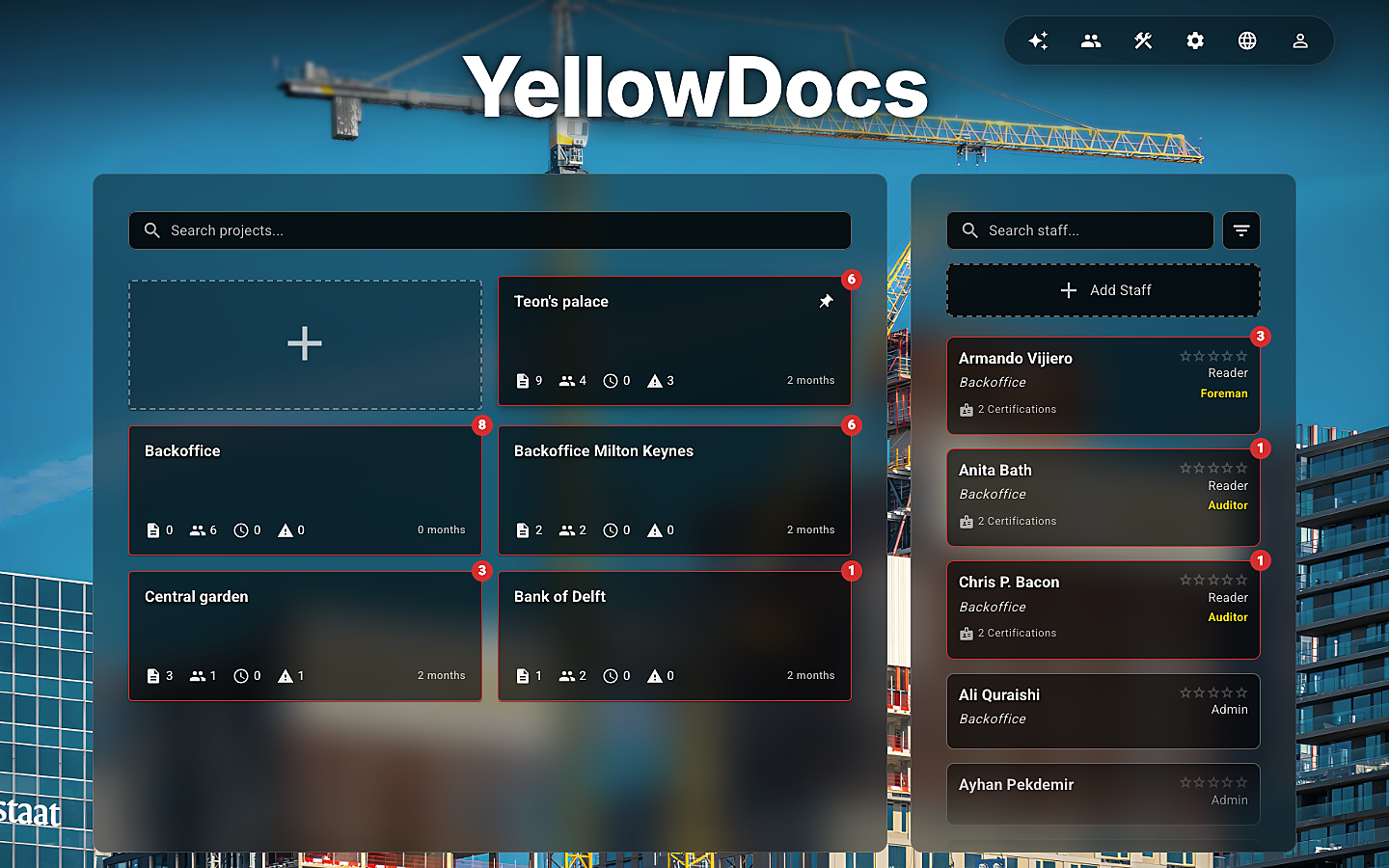Click Auditor label on Anita Bath

pos(1228,505)
